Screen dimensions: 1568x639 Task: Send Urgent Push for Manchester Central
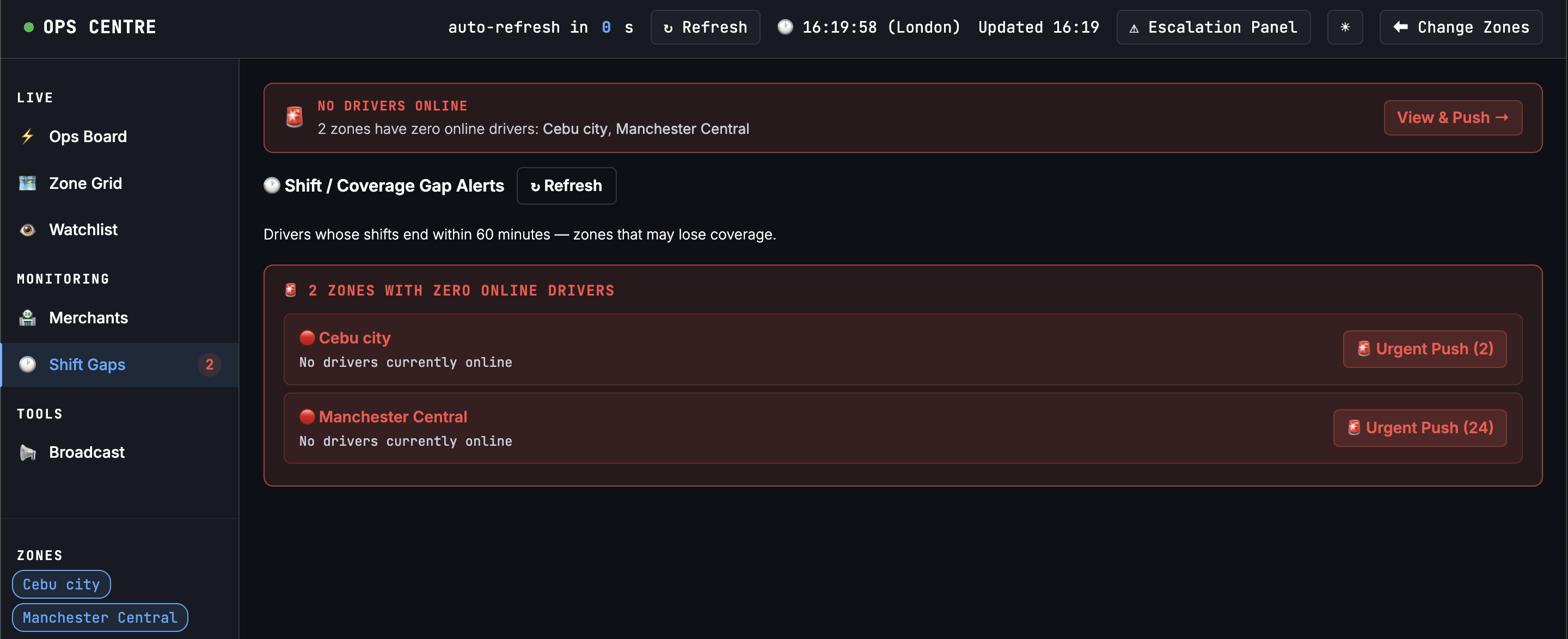click(1419, 428)
